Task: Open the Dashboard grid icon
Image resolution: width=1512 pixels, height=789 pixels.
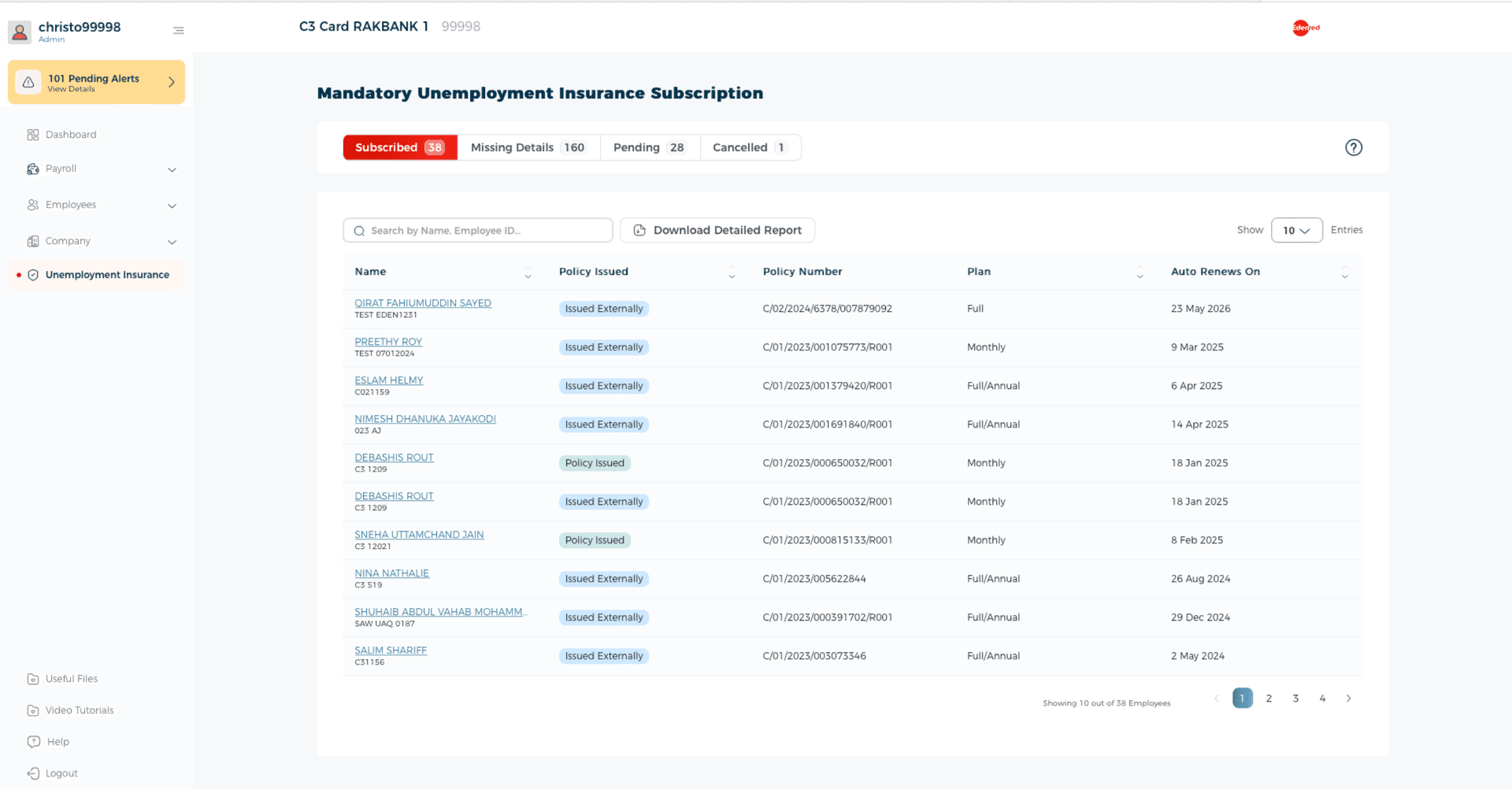Action: (33, 135)
